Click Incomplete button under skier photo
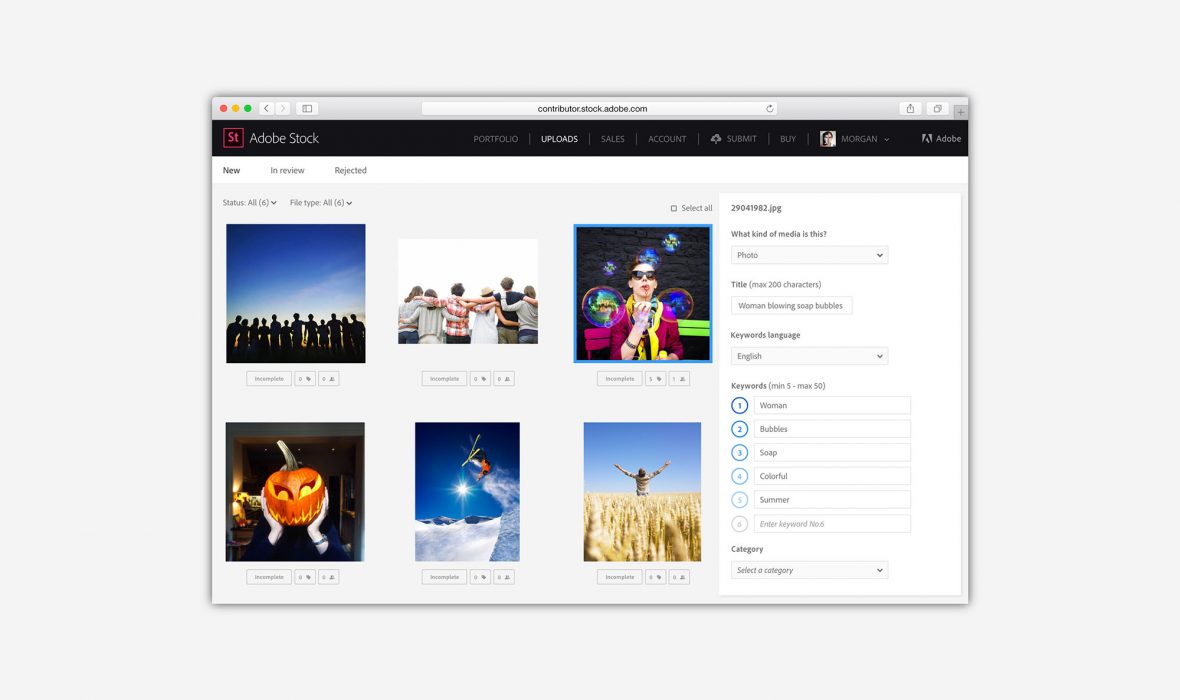 (444, 577)
